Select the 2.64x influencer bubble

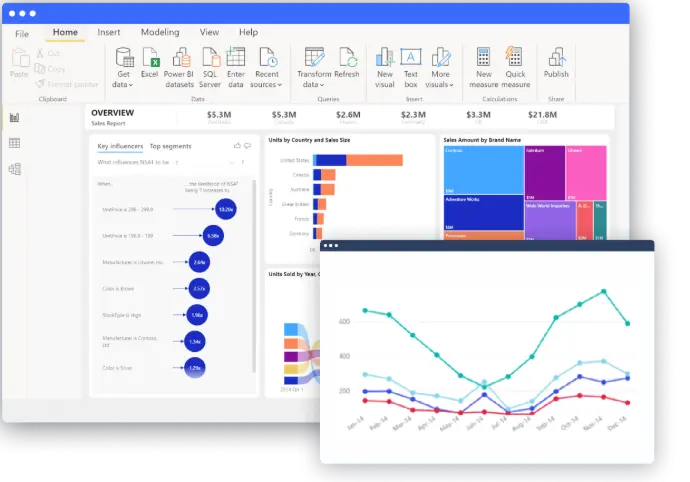tap(199, 262)
